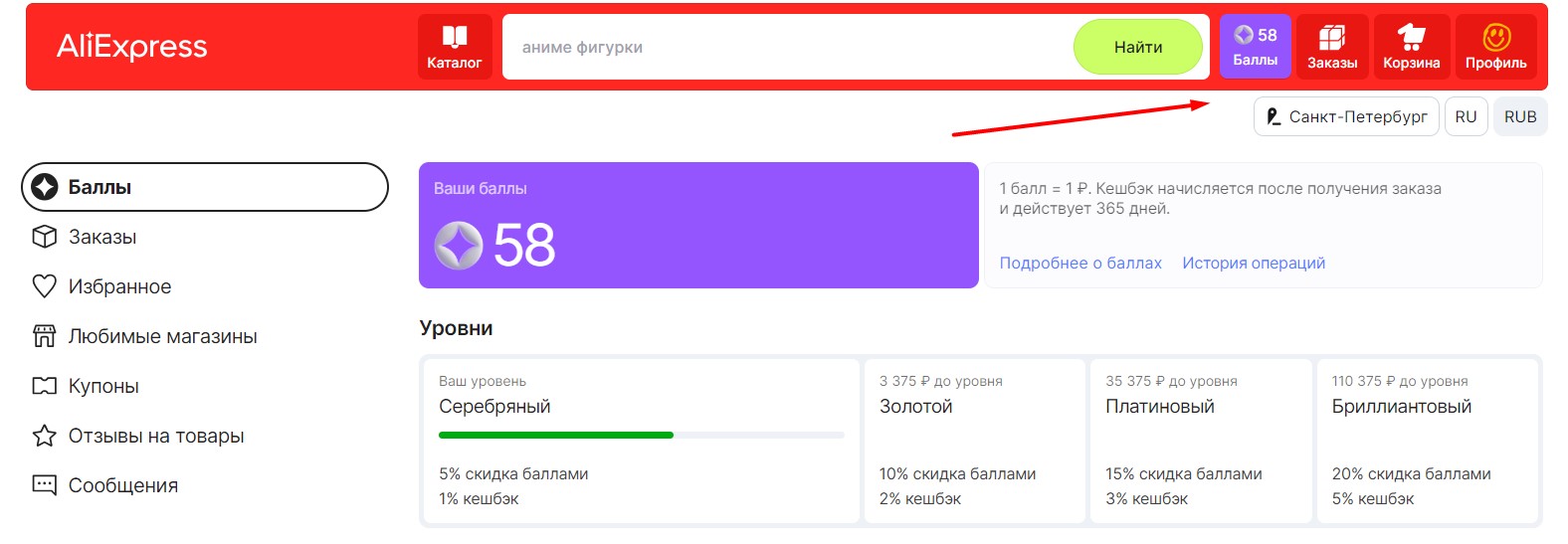
Task: Open the Подробнее о баллах link
Action: (1080, 263)
